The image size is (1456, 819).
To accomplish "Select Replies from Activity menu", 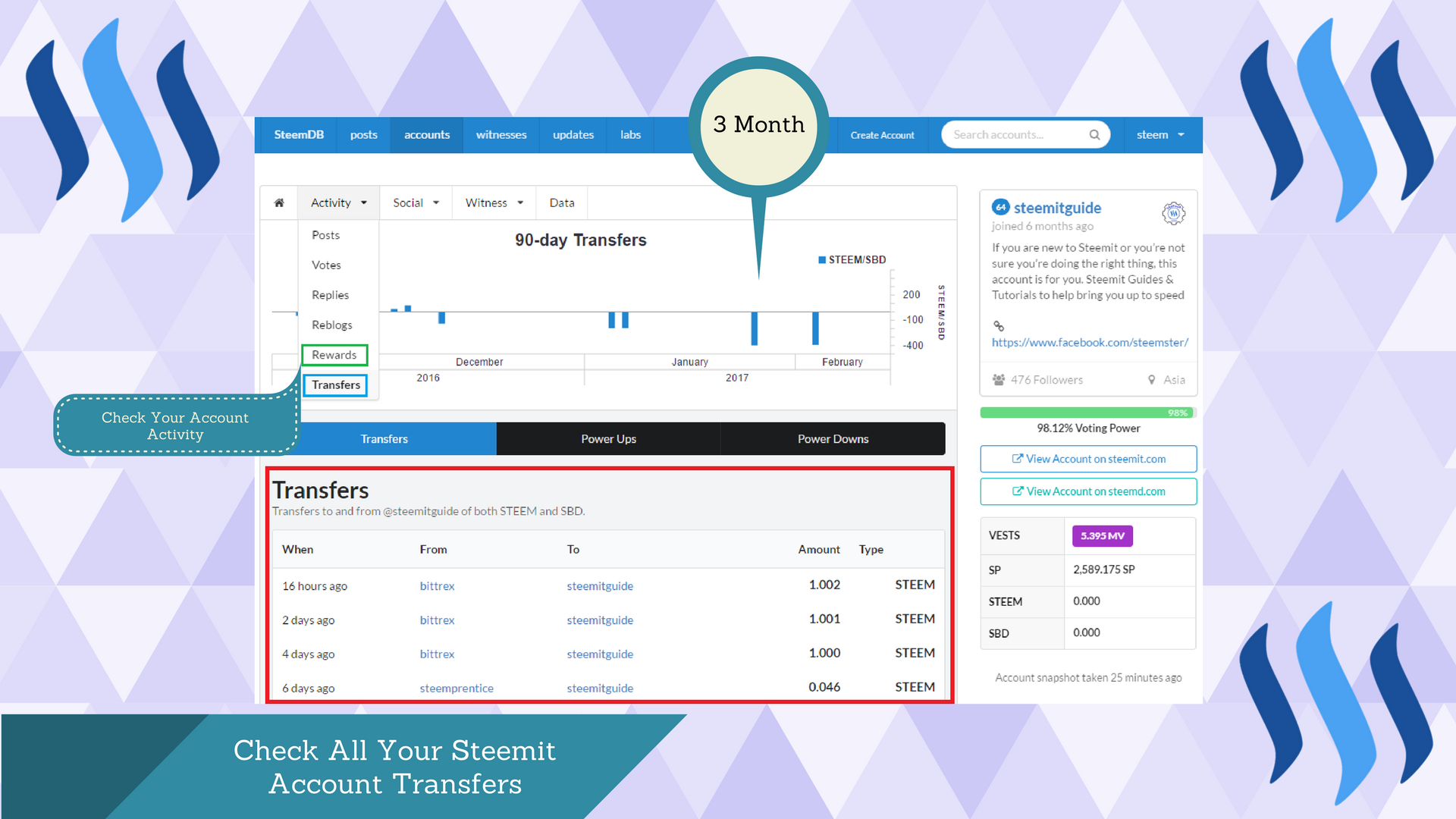I will pyautogui.click(x=330, y=295).
